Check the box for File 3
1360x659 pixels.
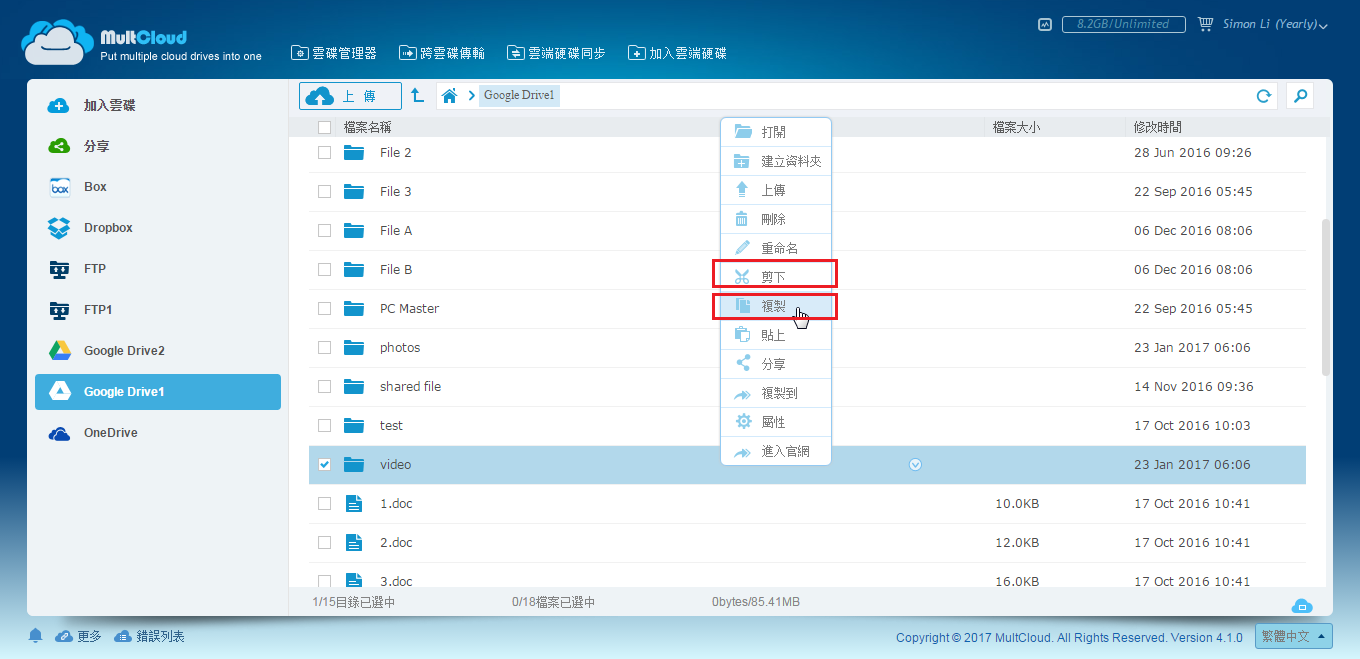tap(324, 191)
